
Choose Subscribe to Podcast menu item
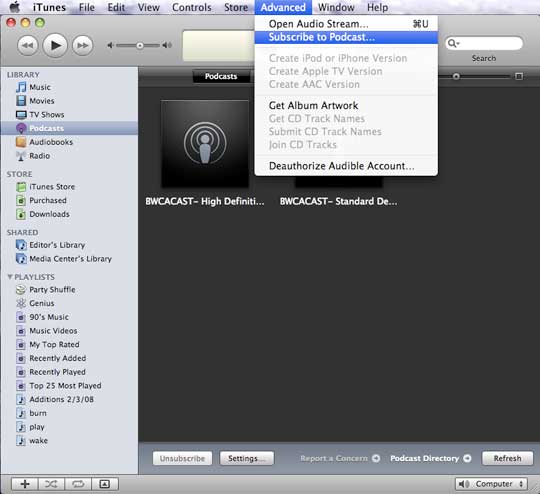click(346, 37)
